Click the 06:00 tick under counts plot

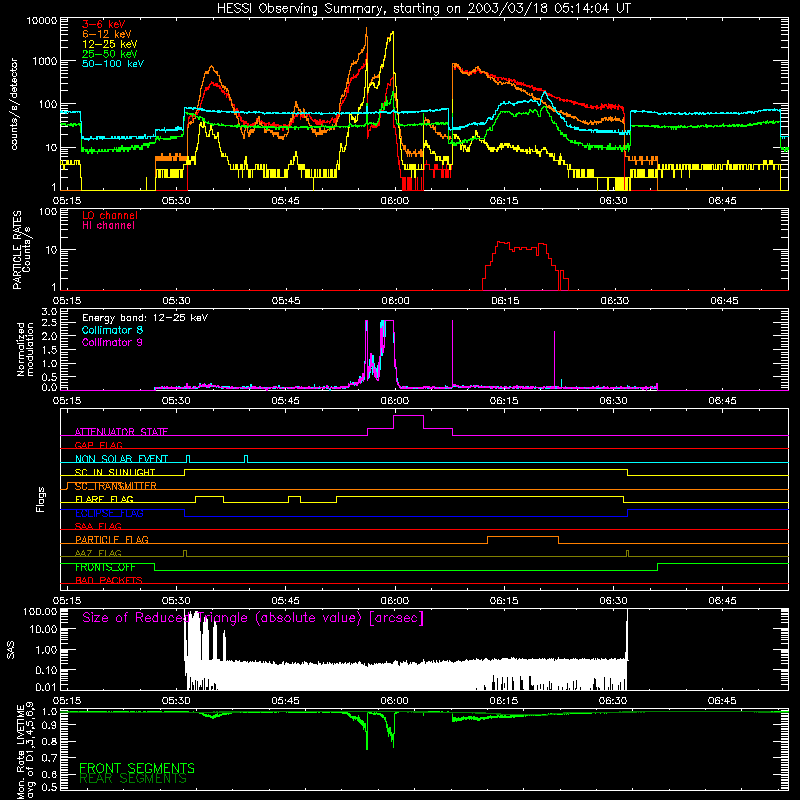click(395, 201)
